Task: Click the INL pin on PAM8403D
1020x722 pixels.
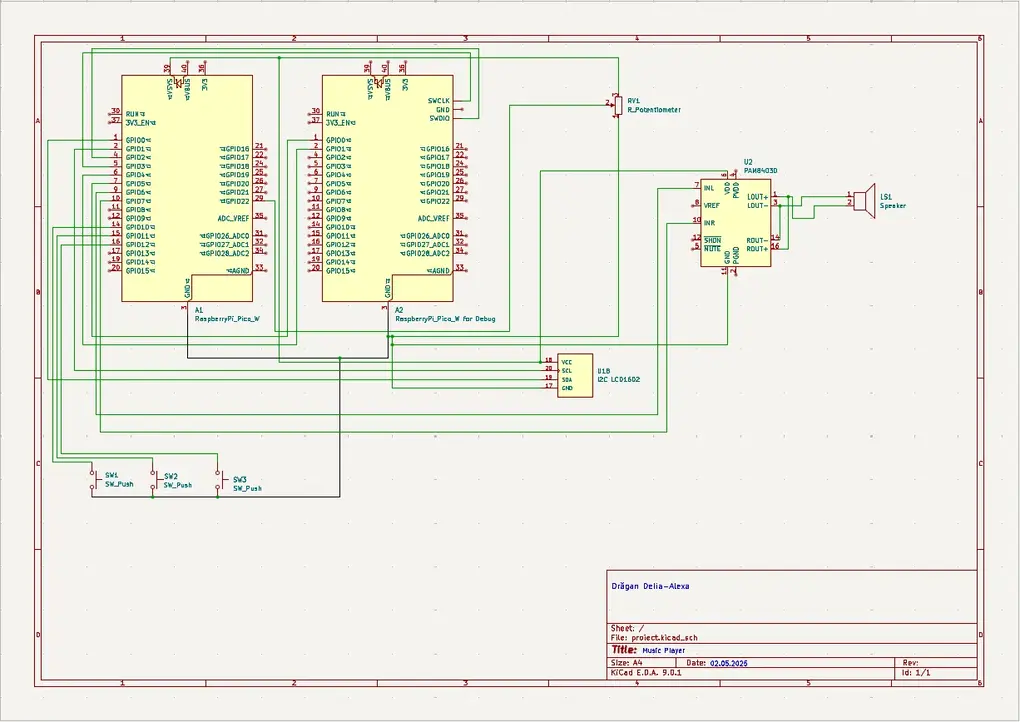Action: tap(708, 188)
